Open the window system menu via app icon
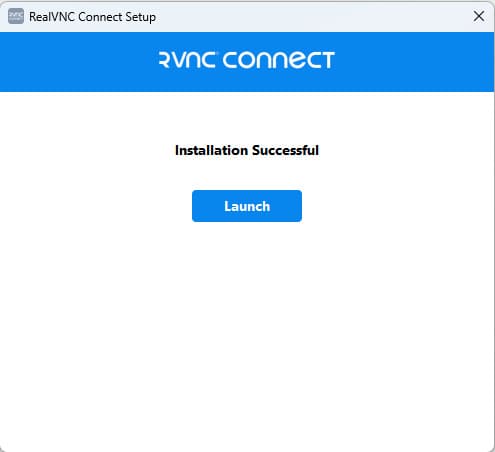495x452 pixels. tap(16, 16)
